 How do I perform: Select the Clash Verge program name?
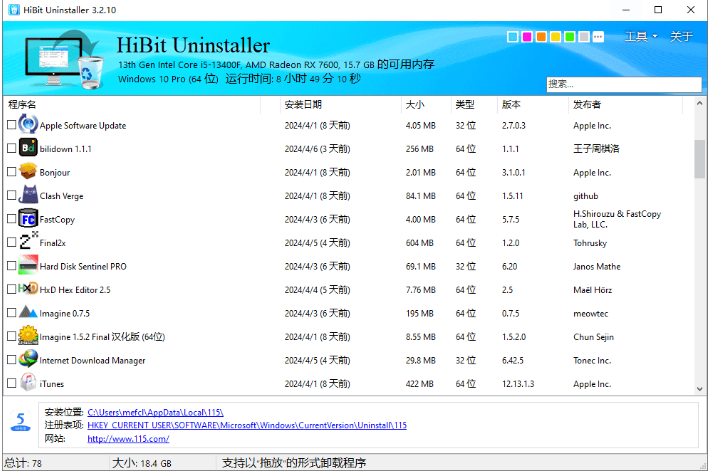[62, 196]
